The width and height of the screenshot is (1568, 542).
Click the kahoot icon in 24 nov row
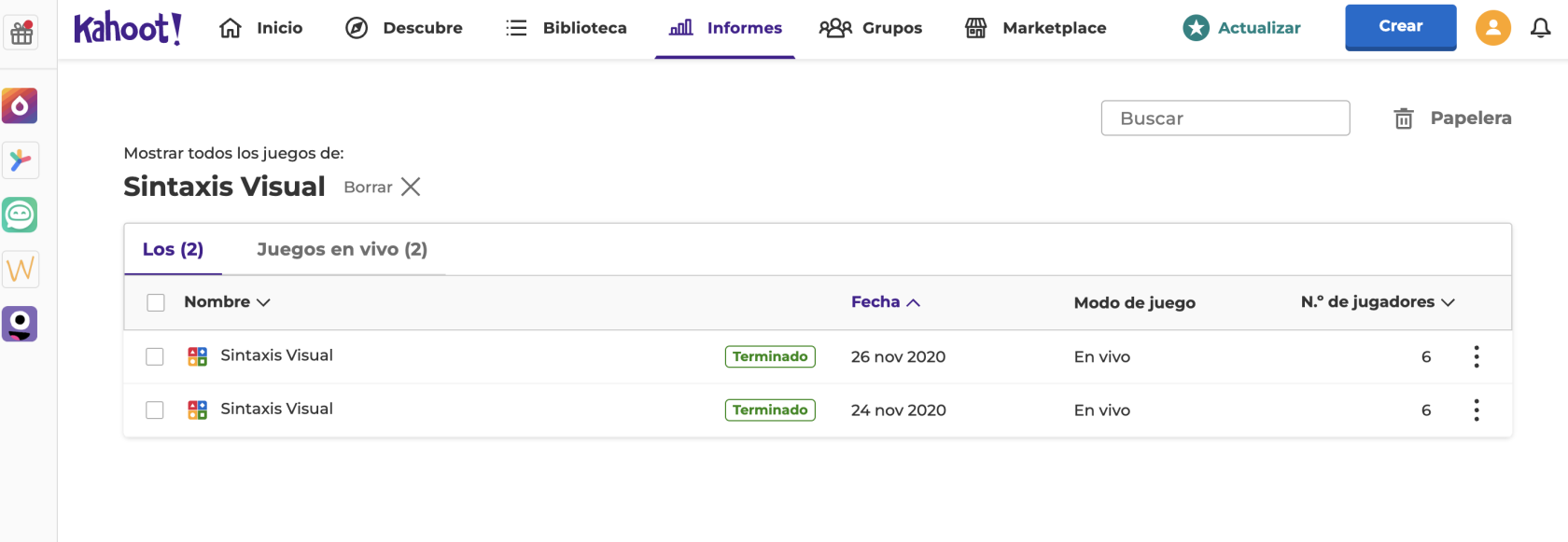[198, 410]
